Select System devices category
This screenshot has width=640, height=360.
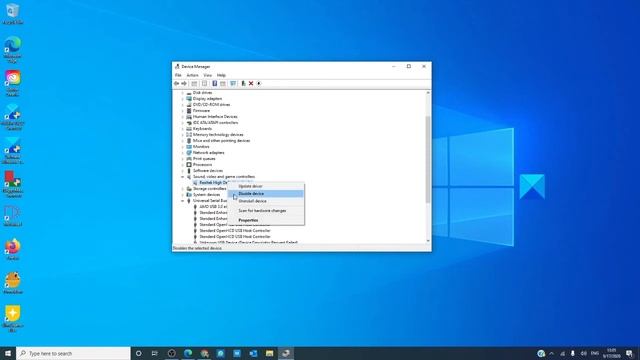[206, 195]
